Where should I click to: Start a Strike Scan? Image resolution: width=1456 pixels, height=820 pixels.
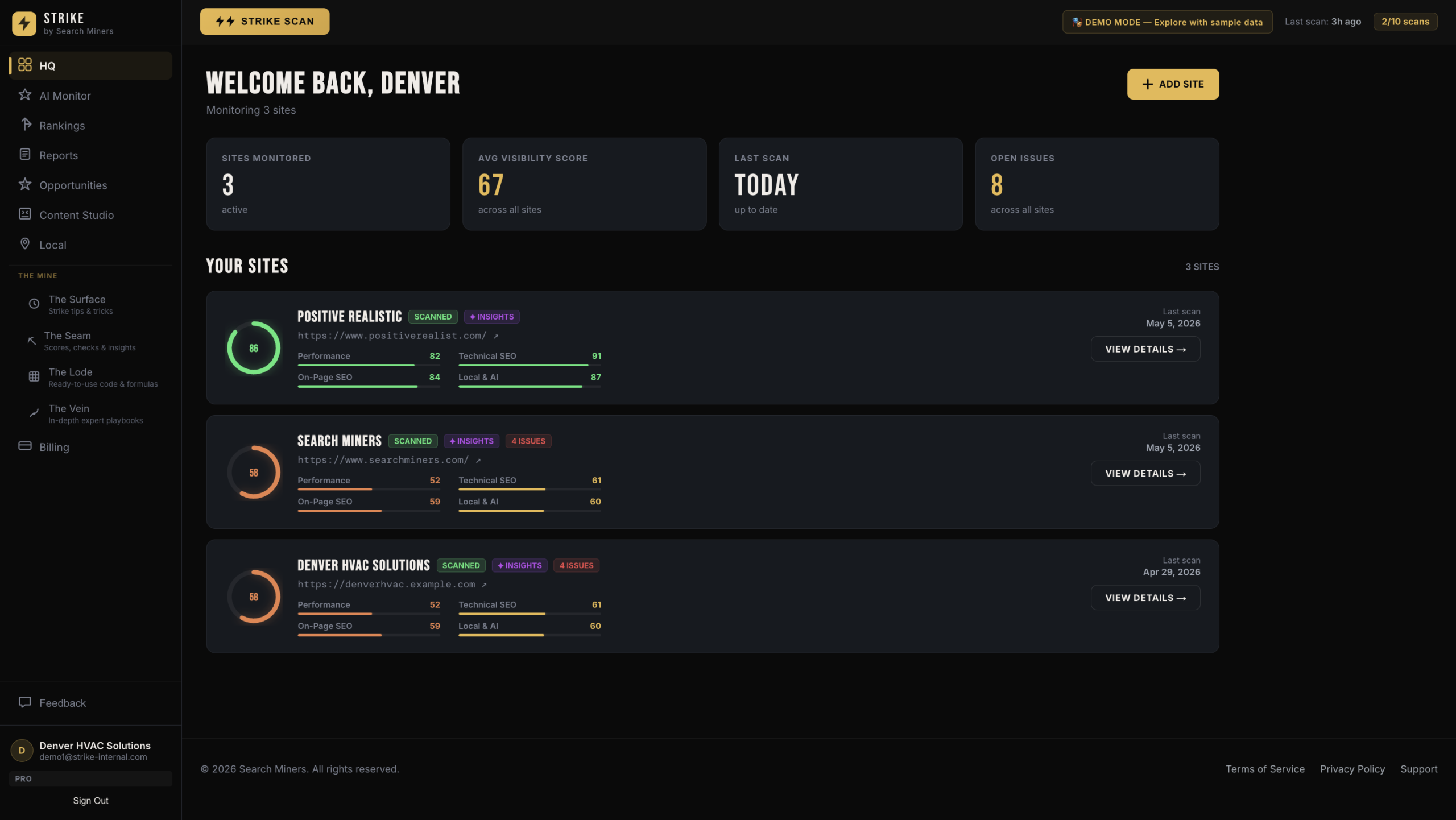[264, 22]
